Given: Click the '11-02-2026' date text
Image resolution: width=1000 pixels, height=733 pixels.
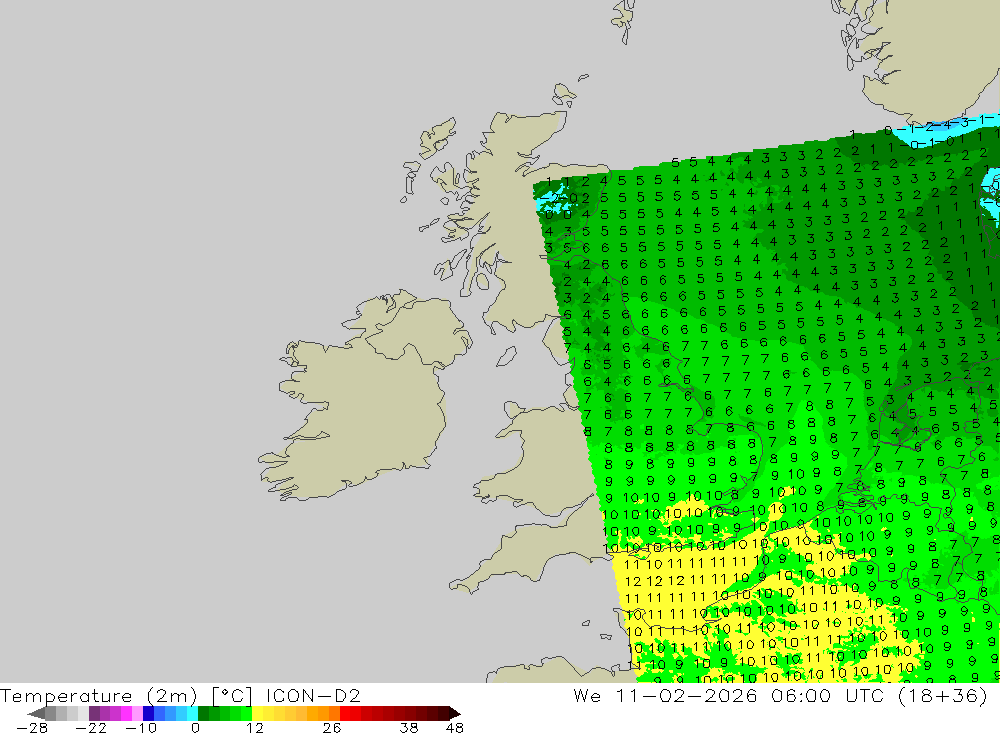Looking at the screenshot, I should 686,695.
